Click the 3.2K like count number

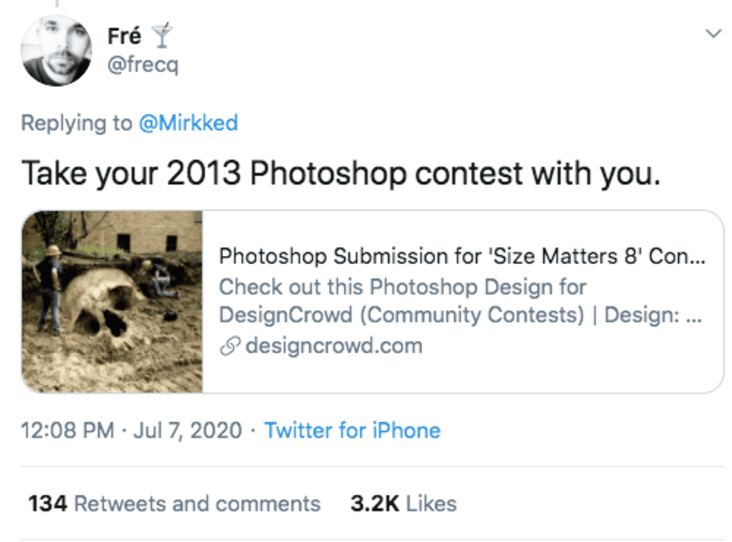tap(375, 504)
